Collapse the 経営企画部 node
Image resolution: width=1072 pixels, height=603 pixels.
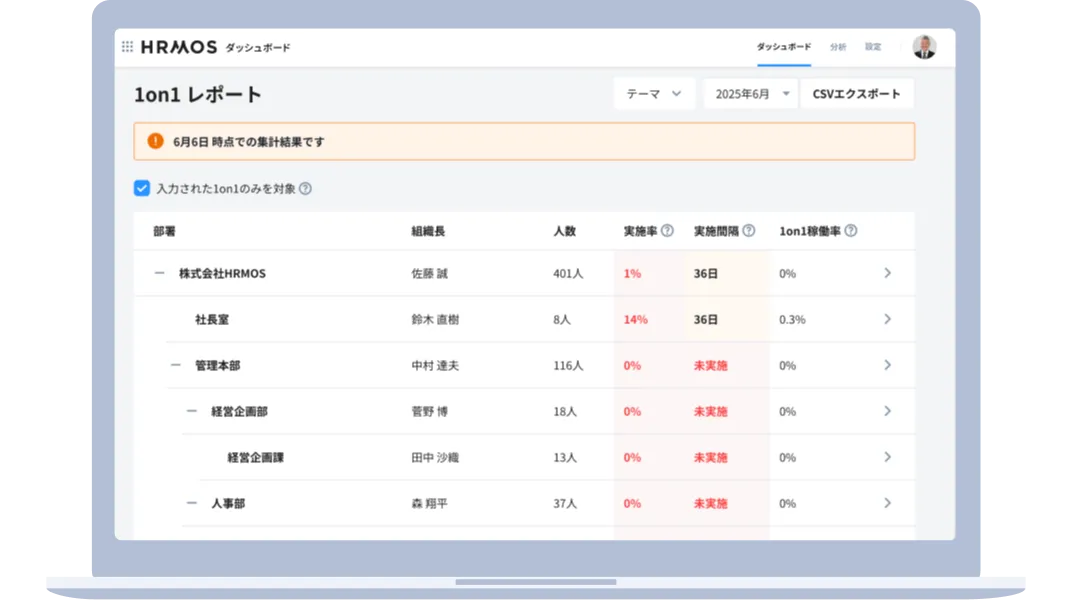191,411
